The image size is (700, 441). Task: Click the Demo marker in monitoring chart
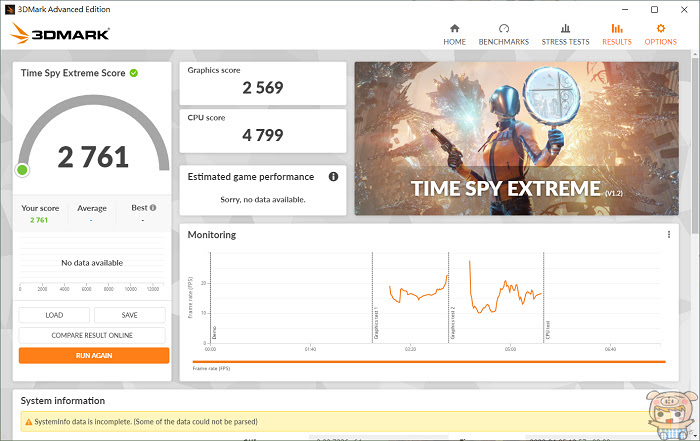211,297
